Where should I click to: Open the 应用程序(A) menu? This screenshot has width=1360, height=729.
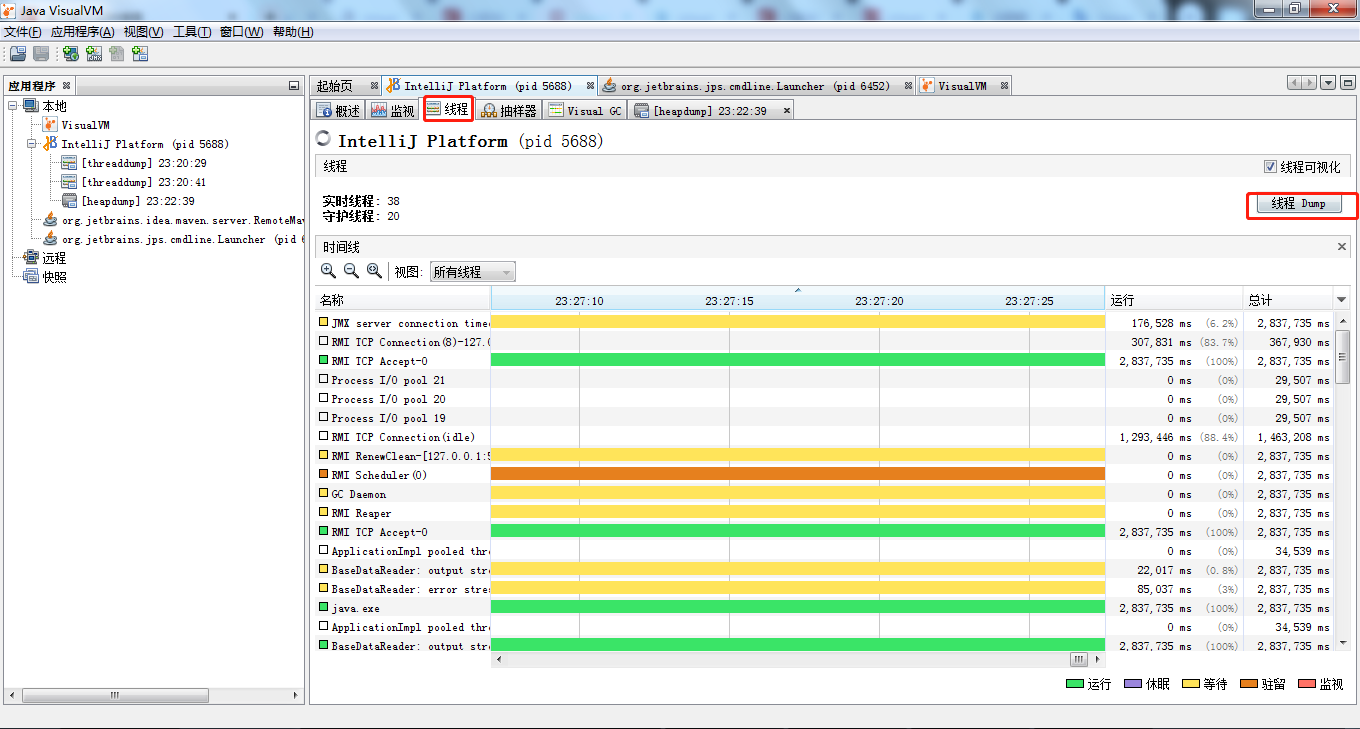[x=82, y=32]
